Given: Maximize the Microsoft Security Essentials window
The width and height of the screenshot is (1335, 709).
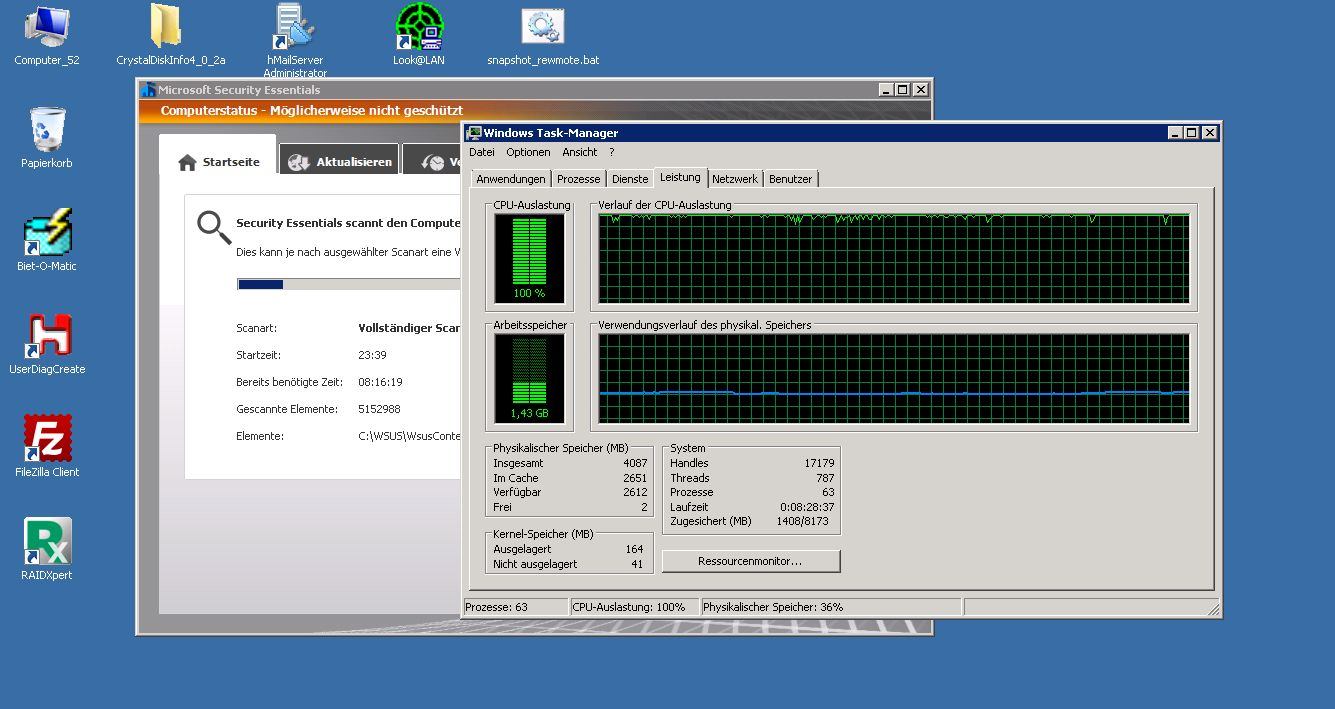Looking at the screenshot, I should pos(903,90).
